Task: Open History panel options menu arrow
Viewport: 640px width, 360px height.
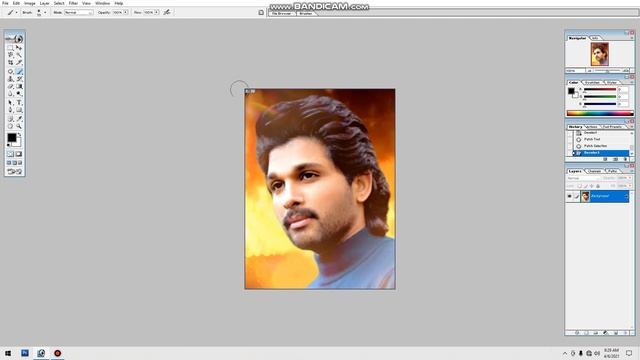Action: click(631, 127)
